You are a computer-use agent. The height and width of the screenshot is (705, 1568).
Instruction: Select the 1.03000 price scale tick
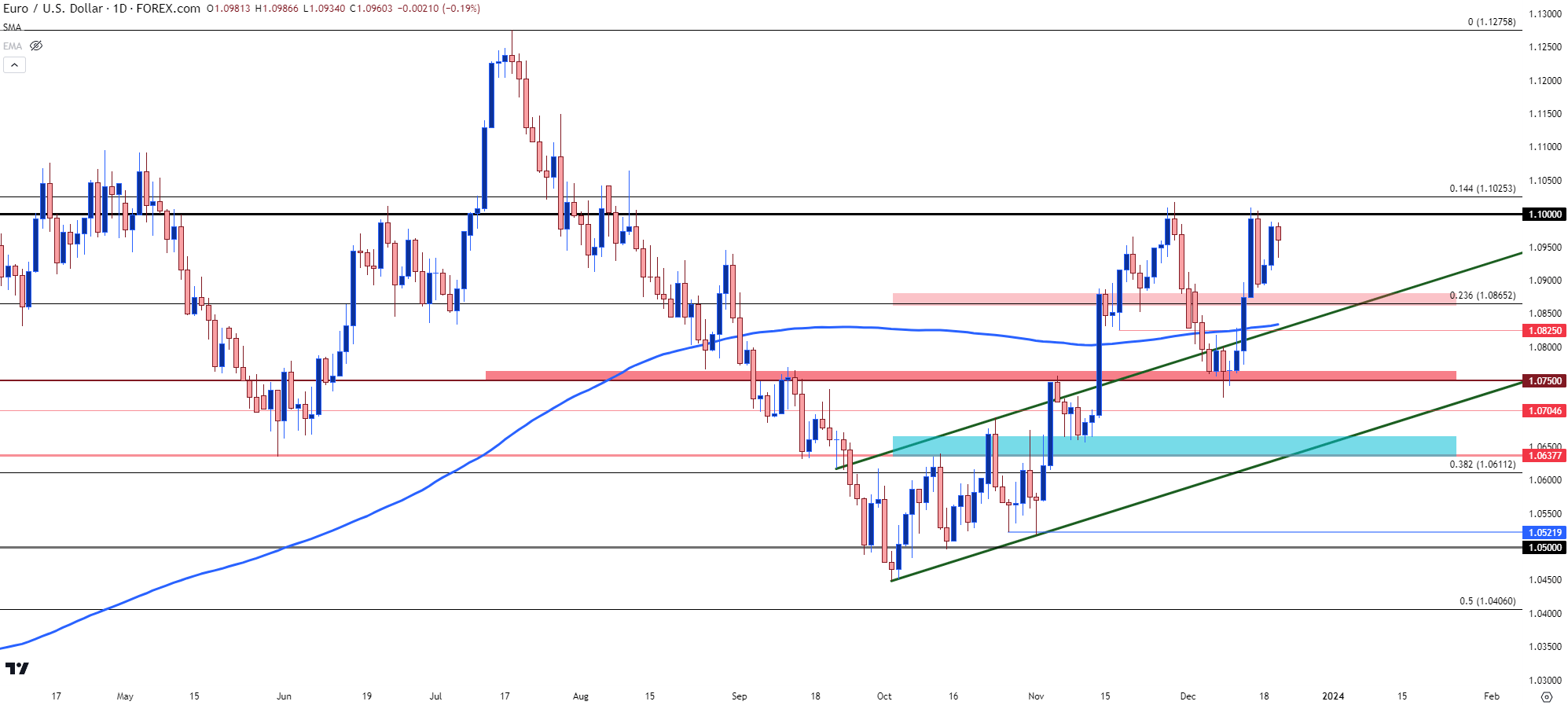pyautogui.click(x=1544, y=681)
